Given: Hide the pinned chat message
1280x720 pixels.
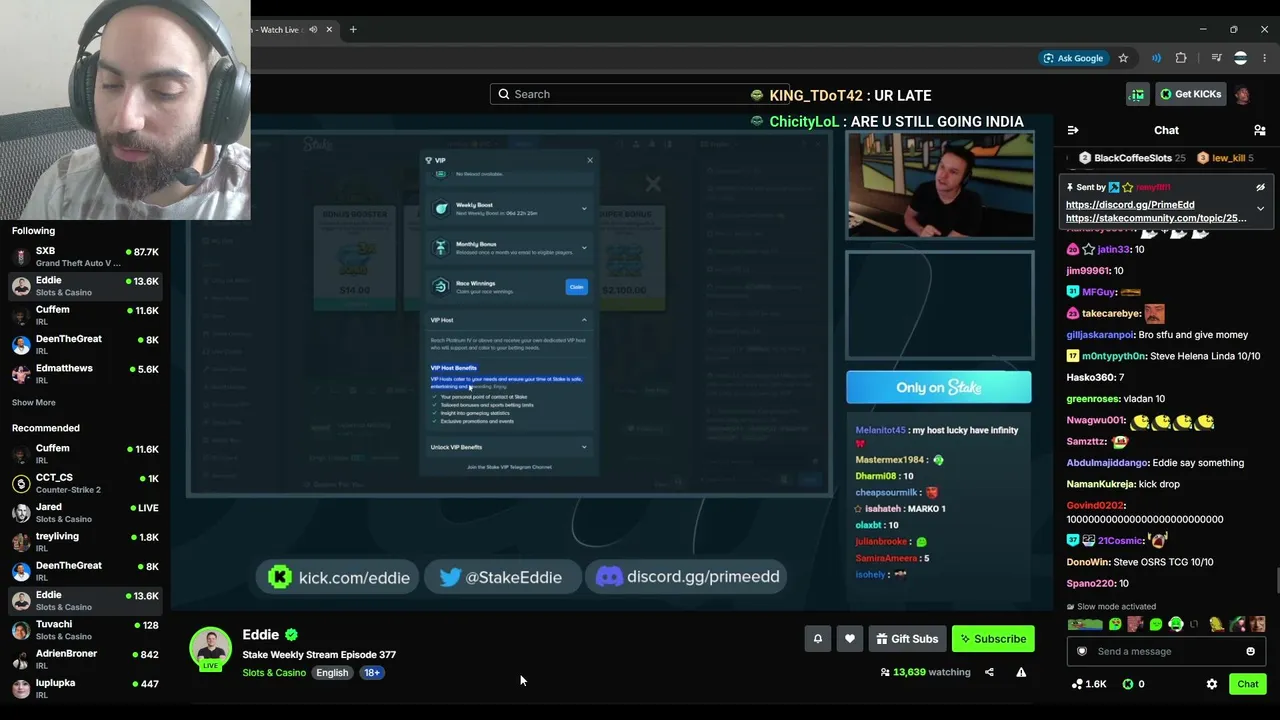Looking at the screenshot, I should (x=1260, y=187).
